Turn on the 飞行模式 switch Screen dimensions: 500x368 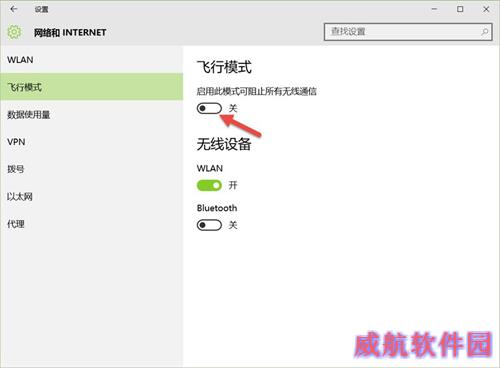tap(209, 108)
